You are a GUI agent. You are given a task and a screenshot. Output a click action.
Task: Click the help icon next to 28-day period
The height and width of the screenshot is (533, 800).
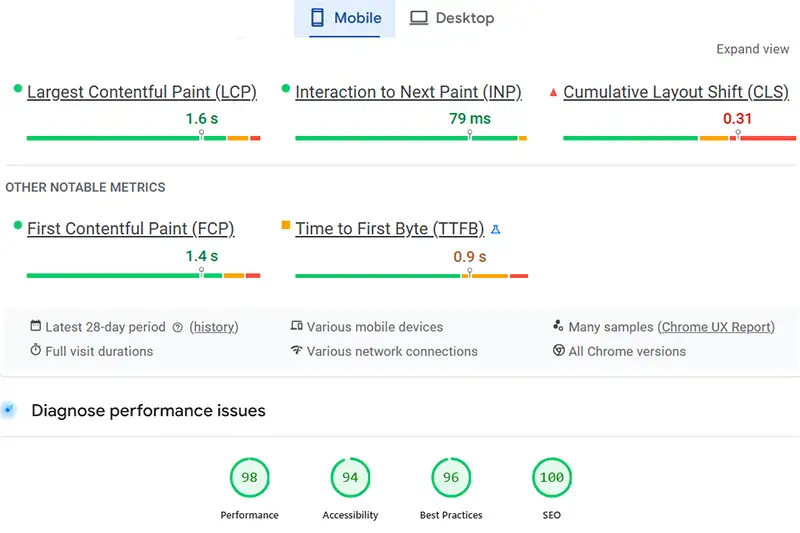tap(178, 327)
